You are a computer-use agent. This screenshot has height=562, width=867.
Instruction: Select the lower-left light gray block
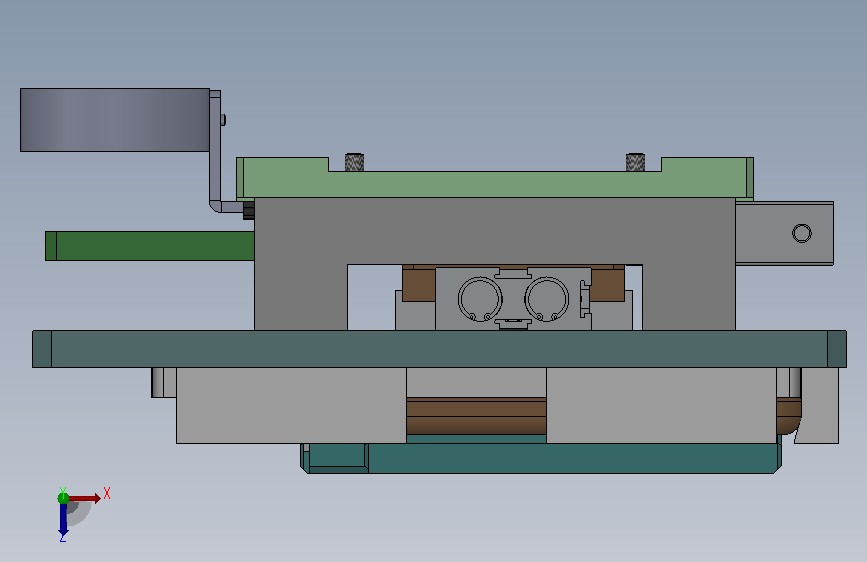[x=291, y=405]
